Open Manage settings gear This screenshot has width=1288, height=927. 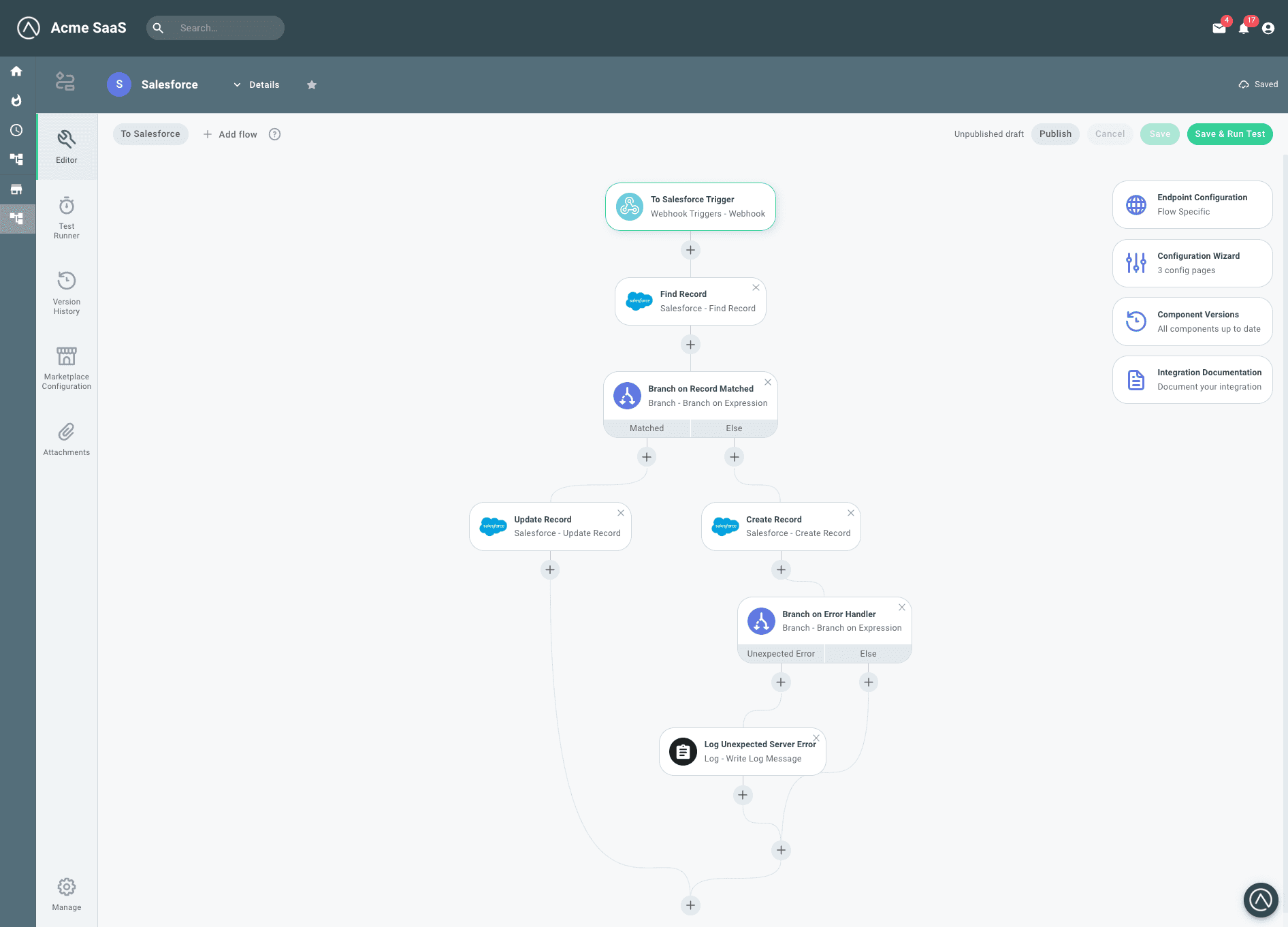[x=67, y=894]
